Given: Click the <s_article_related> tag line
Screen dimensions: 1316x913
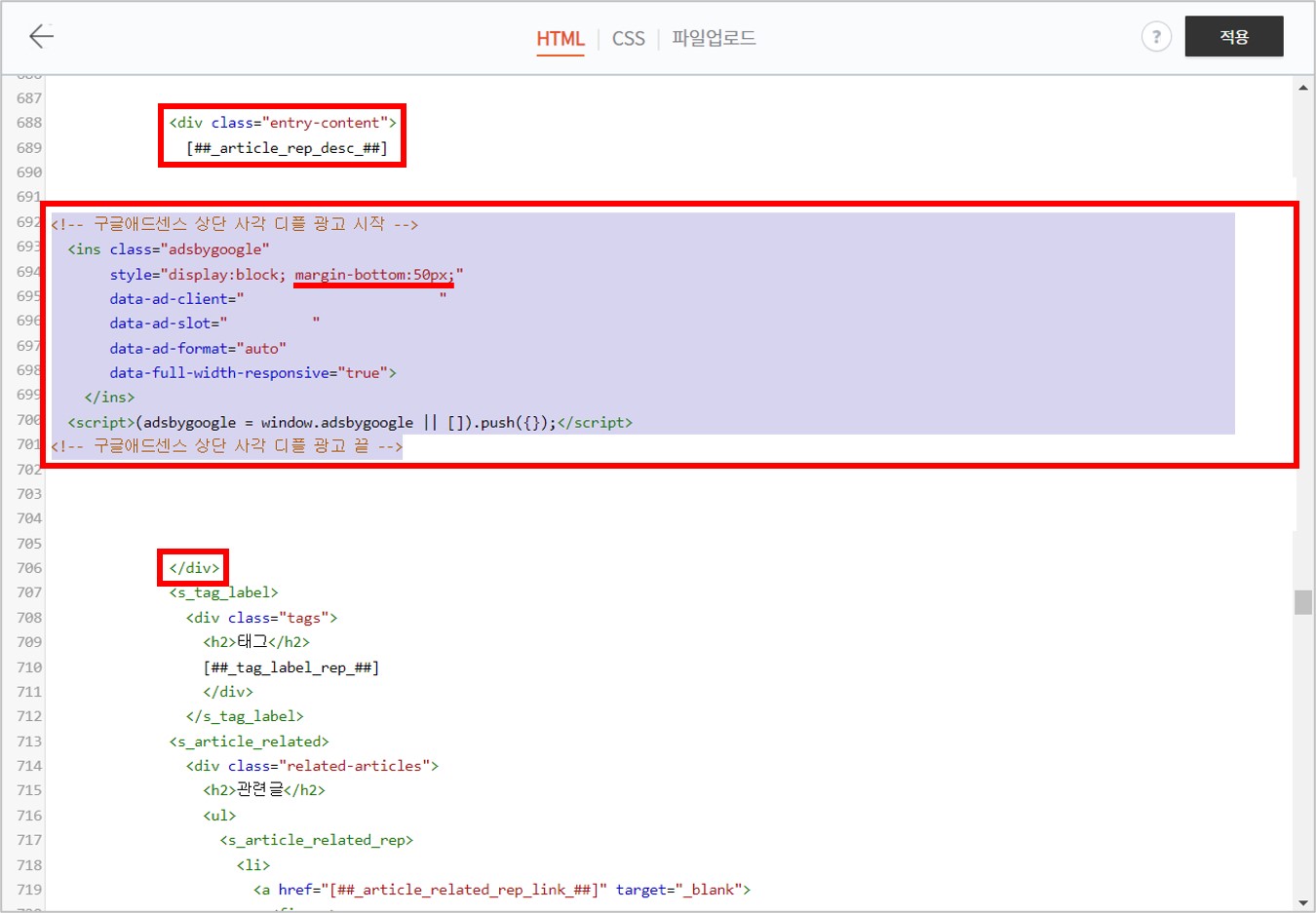Looking at the screenshot, I should click(249, 742).
